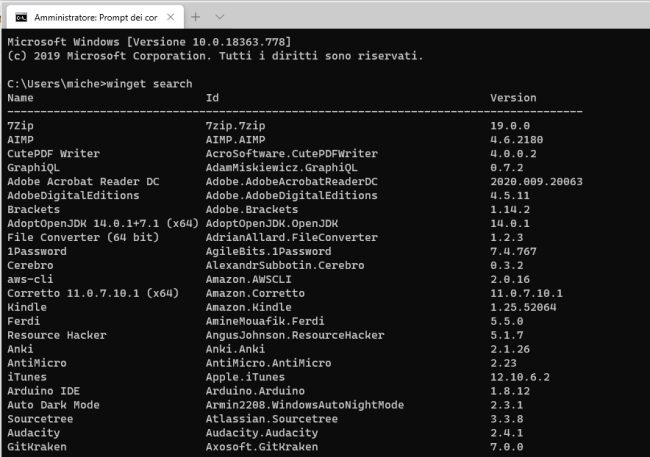Select version 2.1.26

pos(510,349)
